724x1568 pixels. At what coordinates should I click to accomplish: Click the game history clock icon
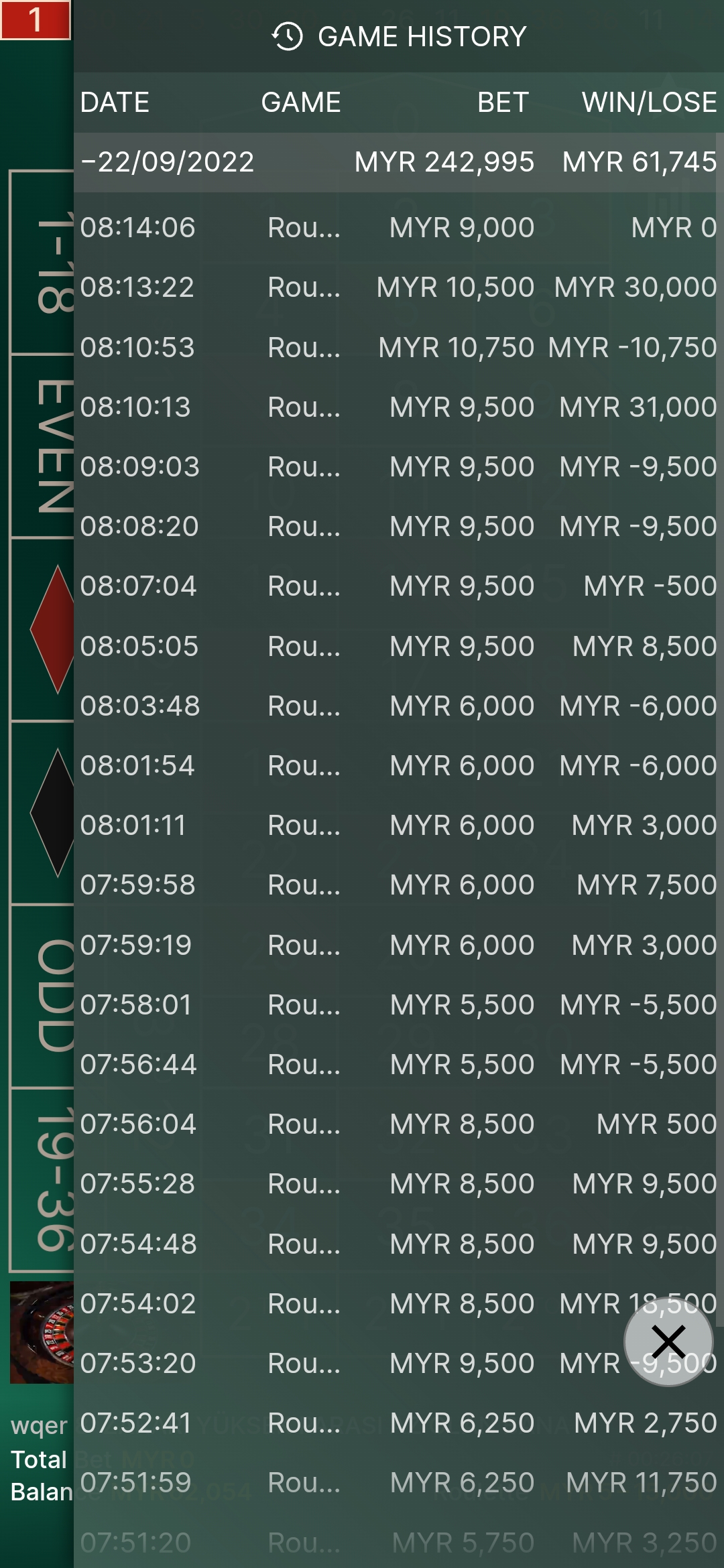click(287, 36)
